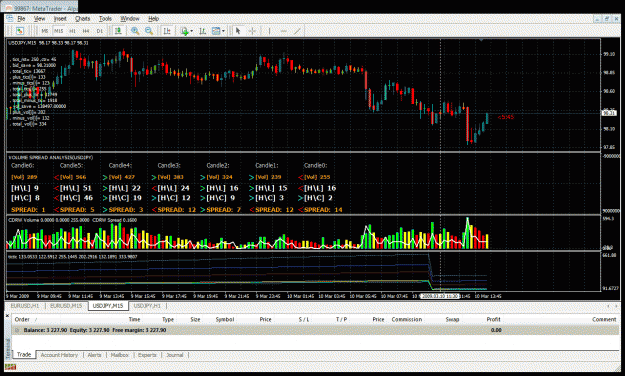Switch chart to H4 timeframe
625x376 pixels.
[x=86, y=31]
